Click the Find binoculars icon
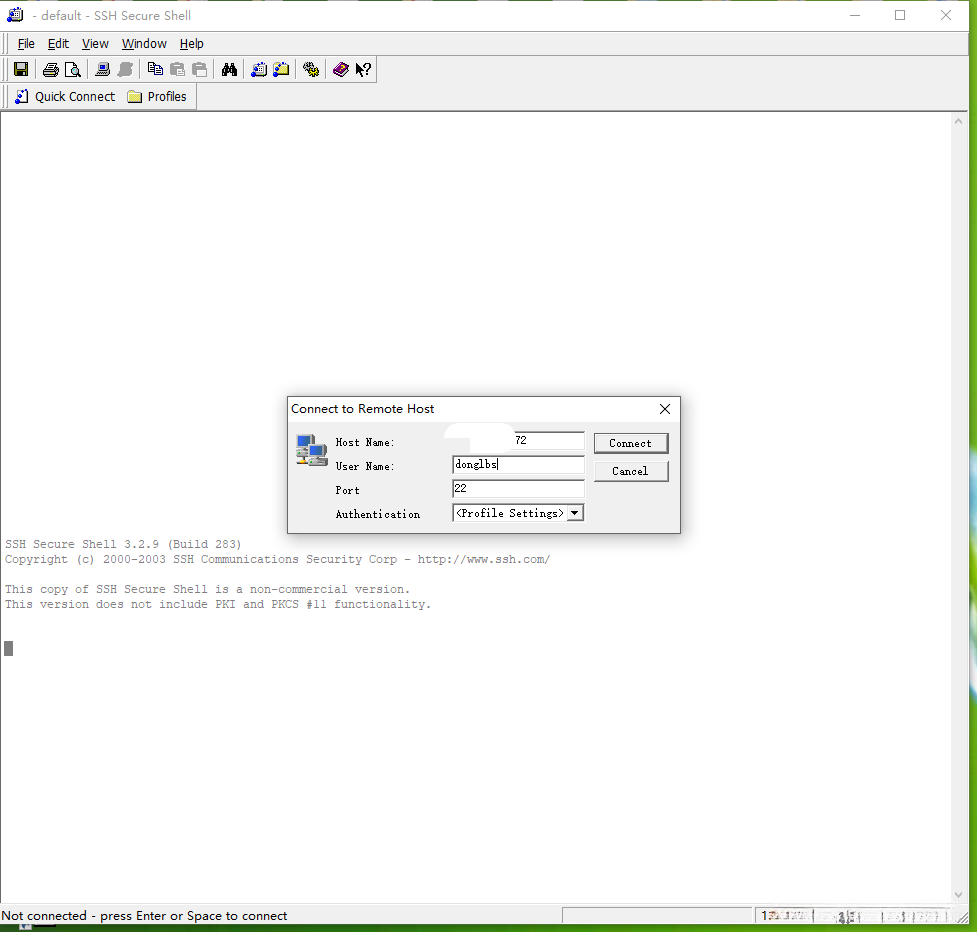This screenshot has width=977, height=932. tap(229, 69)
